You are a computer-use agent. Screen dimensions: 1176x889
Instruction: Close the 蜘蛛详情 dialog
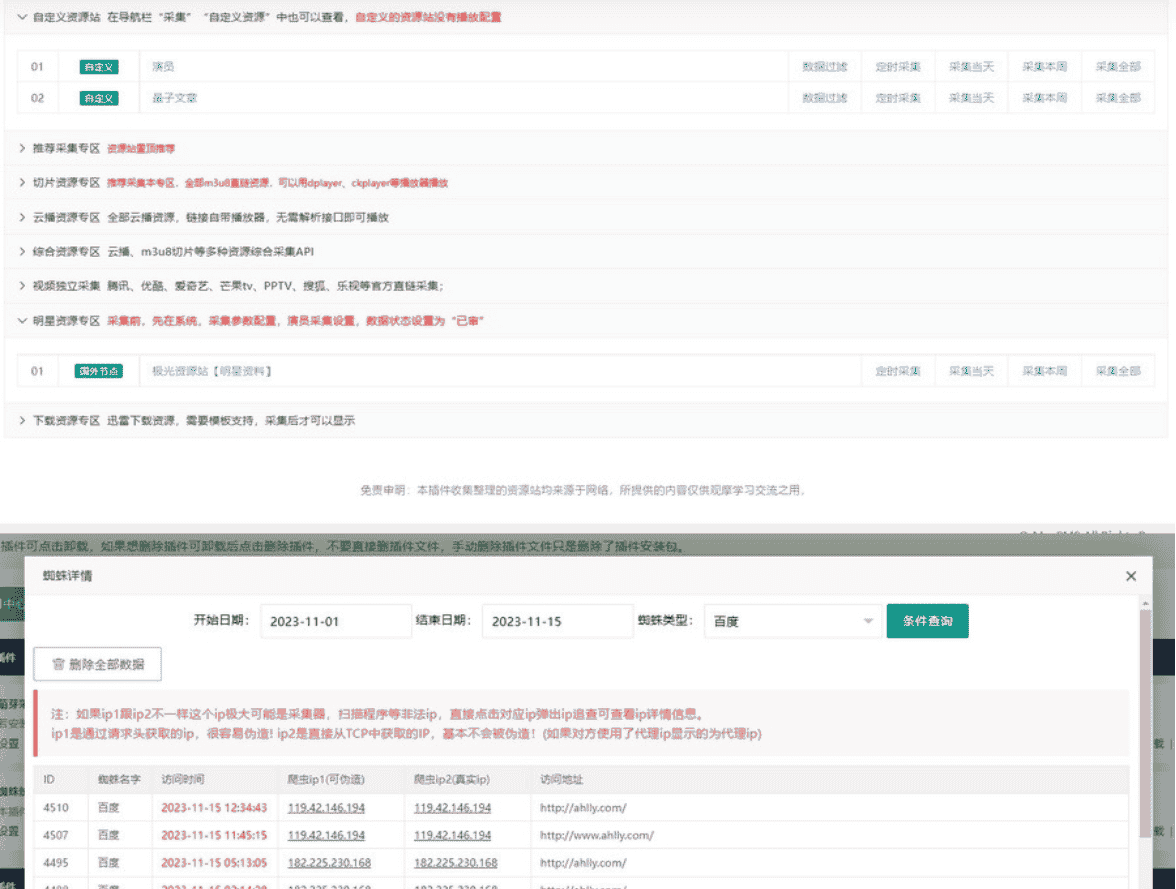(1131, 576)
